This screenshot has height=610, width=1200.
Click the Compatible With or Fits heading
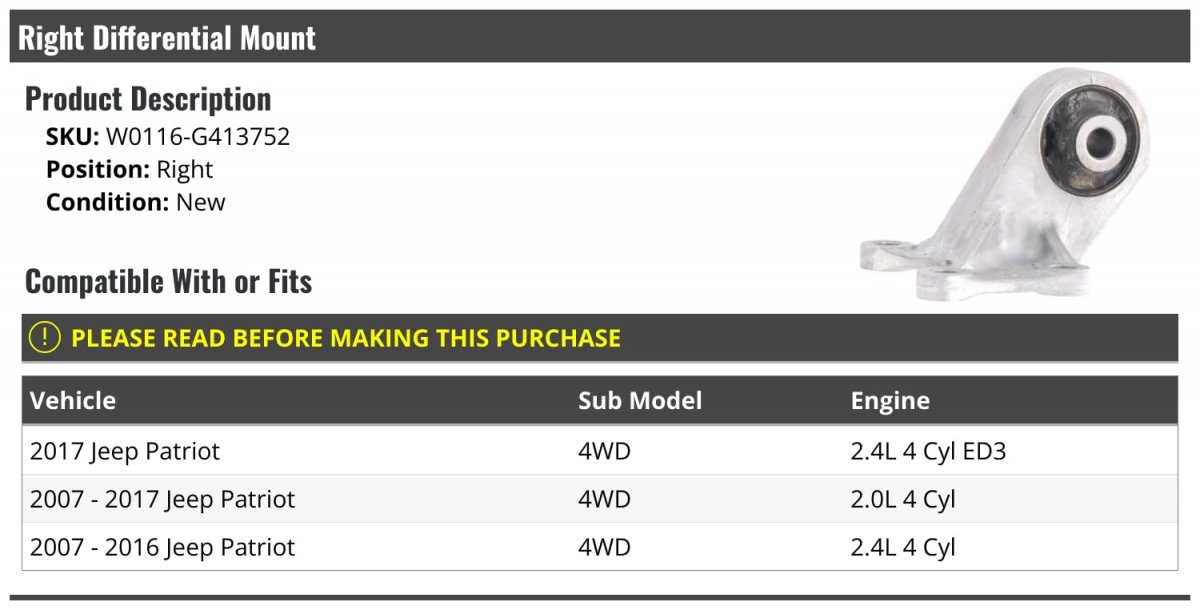(168, 282)
